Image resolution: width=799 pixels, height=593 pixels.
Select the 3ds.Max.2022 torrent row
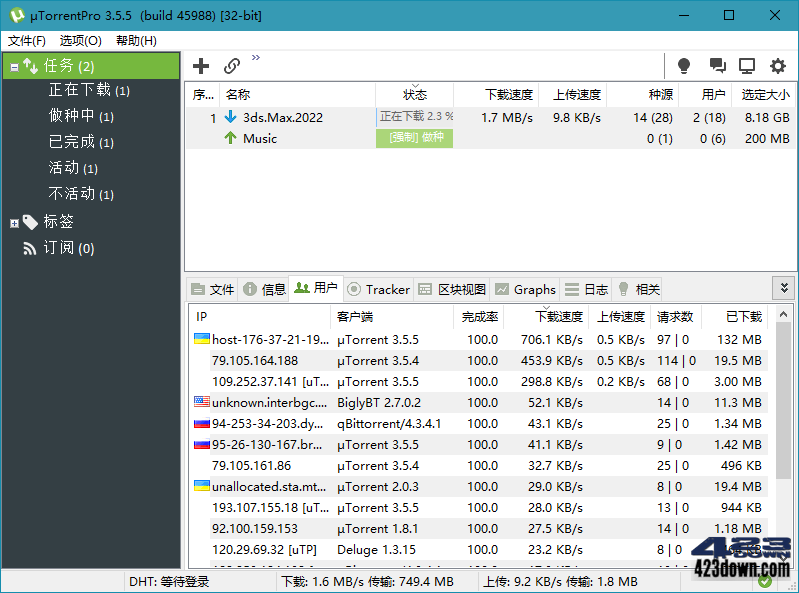click(490, 118)
